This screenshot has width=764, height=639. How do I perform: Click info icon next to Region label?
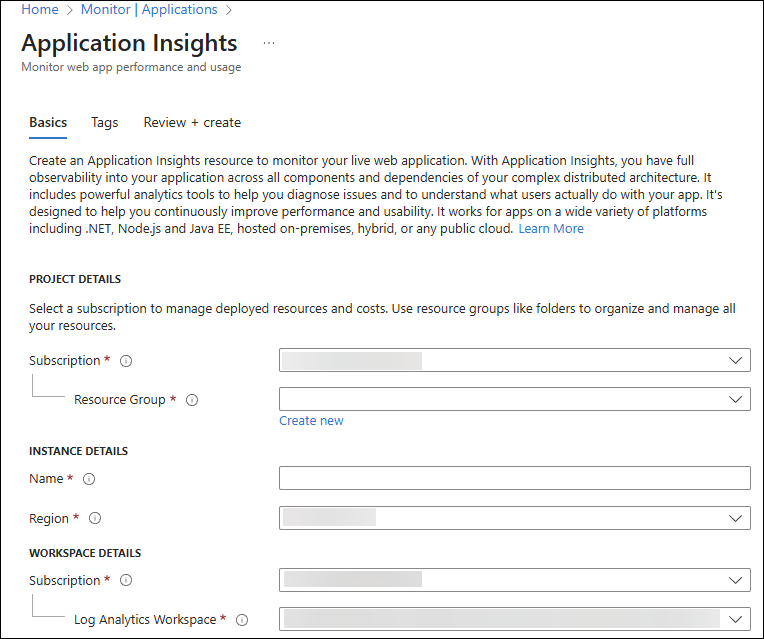[x=95, y=518]
